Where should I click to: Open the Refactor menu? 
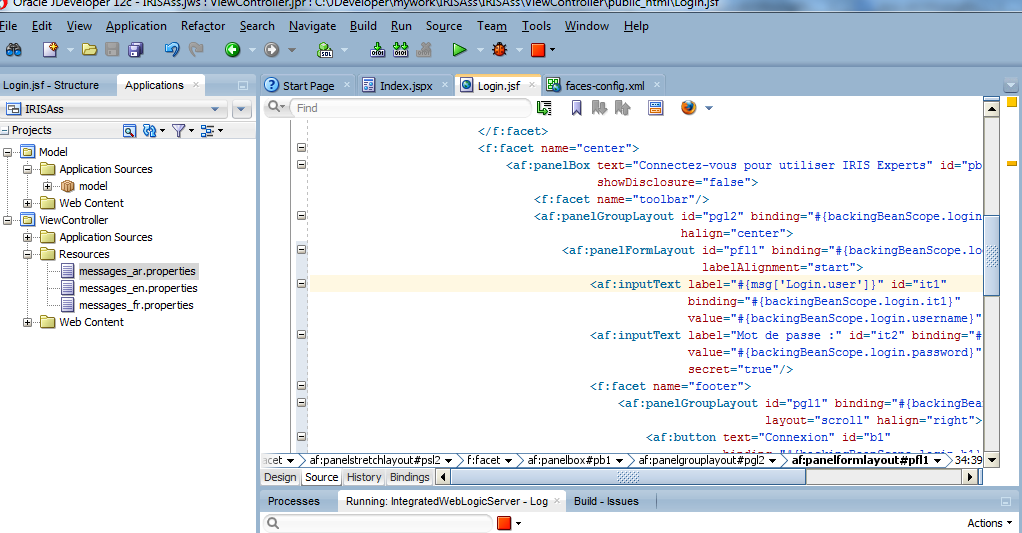tap(203, 26)
